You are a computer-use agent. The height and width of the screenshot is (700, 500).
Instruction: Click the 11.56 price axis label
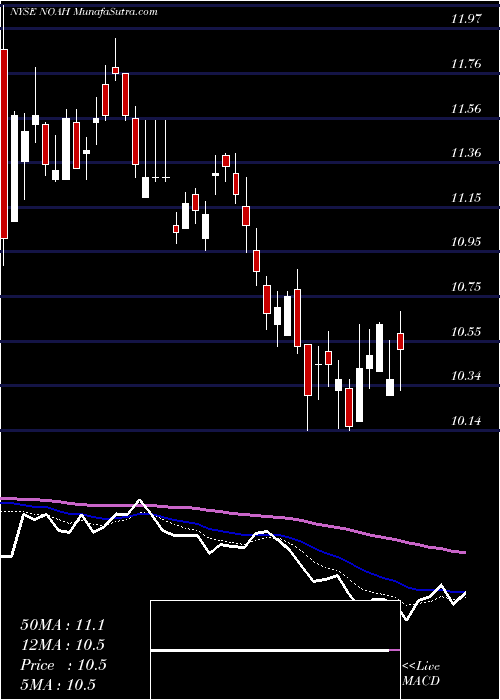tap(466, 108)
